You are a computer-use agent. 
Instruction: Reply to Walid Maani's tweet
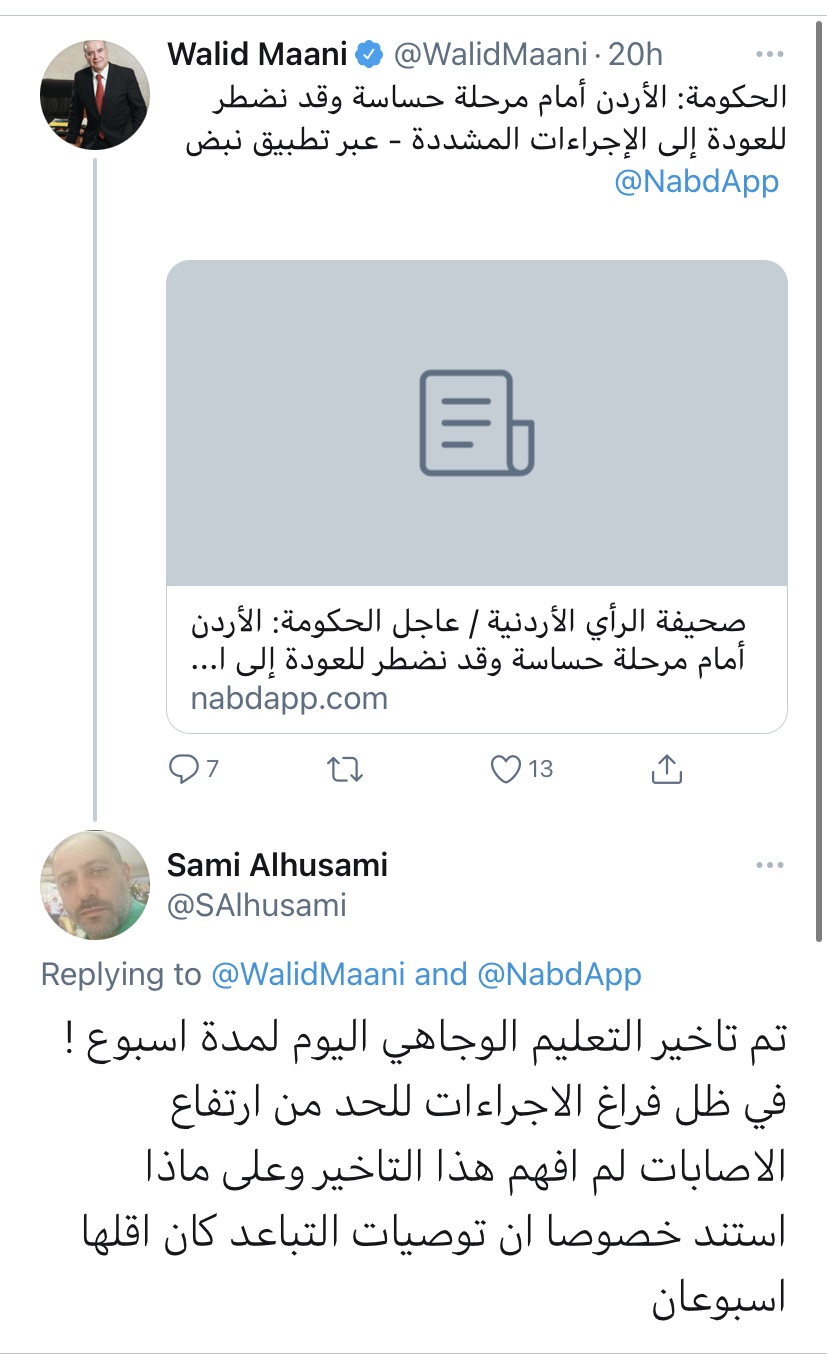coord(185,769)
